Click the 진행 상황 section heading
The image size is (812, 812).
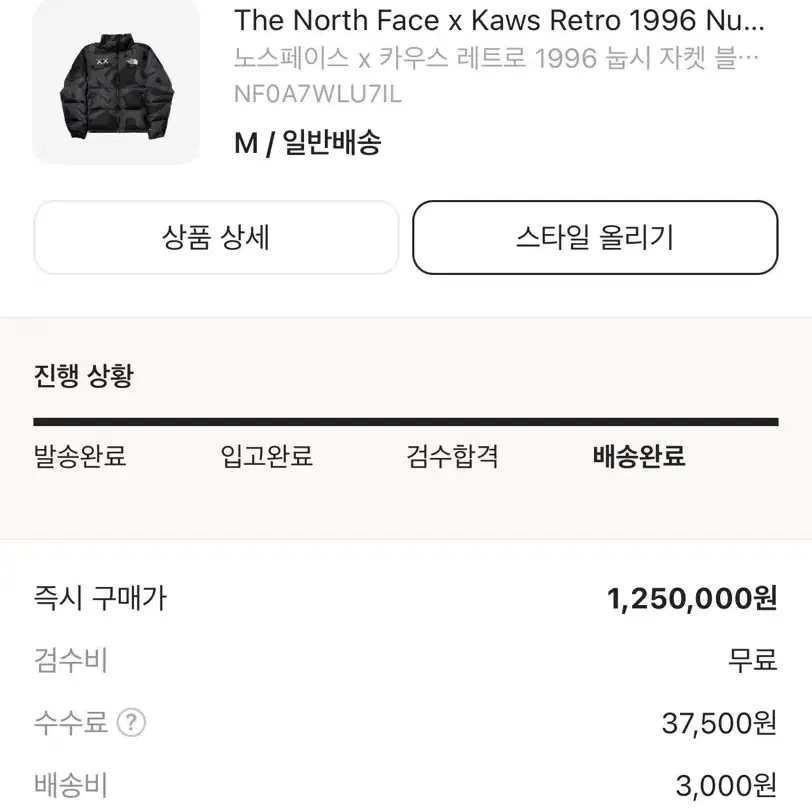click(84, 375)
